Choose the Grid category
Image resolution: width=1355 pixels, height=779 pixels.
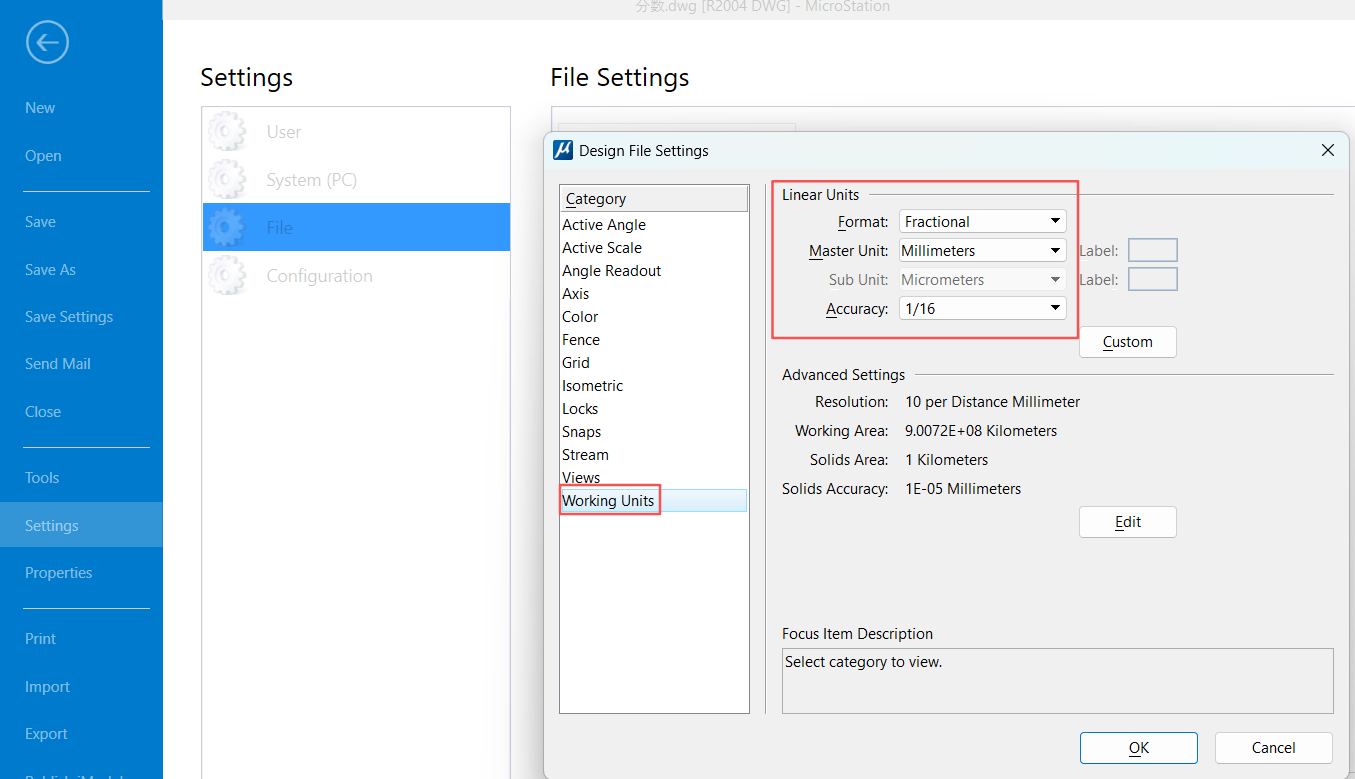point(576,363)
